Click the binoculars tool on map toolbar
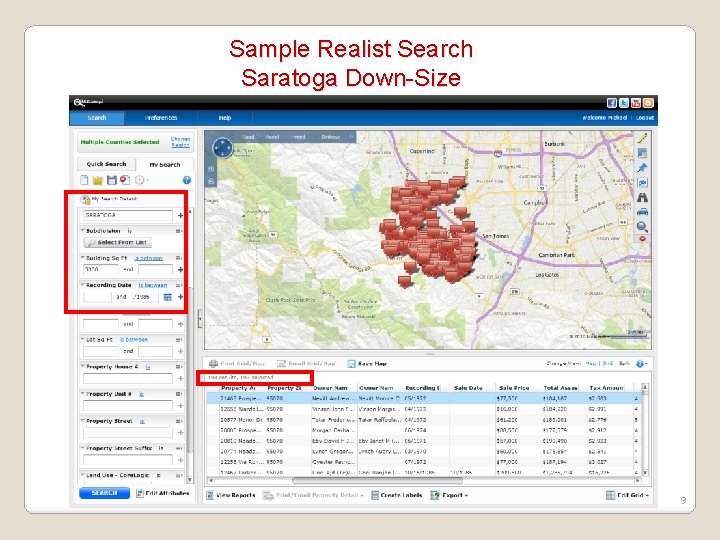Screen dimensions: 720x540 [x=642, y=197]
